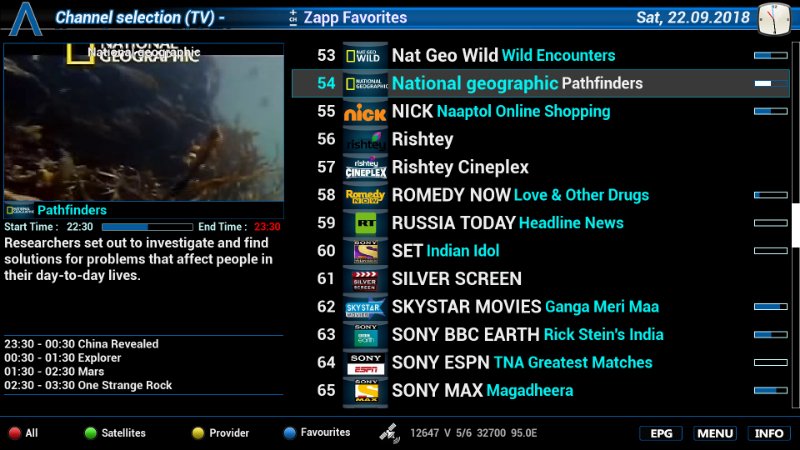The height and width of the screenshot is (450, 800).
Task: Open the EPG button
Action: pos(661,433)
